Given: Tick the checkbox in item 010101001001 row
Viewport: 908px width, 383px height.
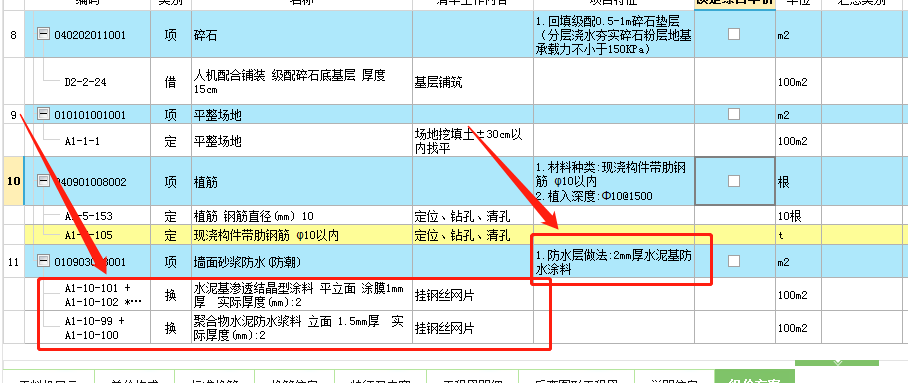Looking at the screenshot, I should point(734,114).
